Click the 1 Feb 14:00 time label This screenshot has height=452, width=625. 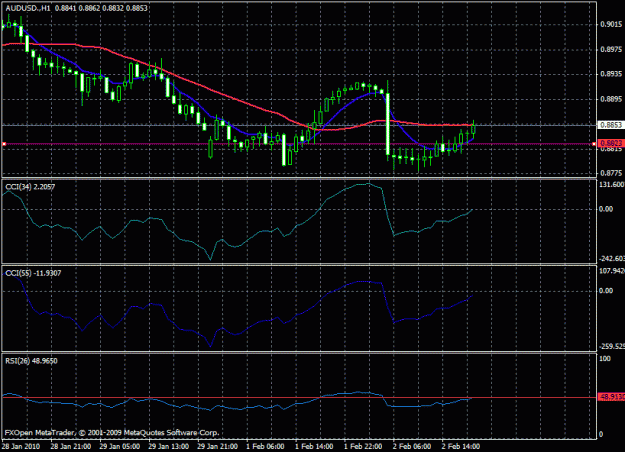314,446
